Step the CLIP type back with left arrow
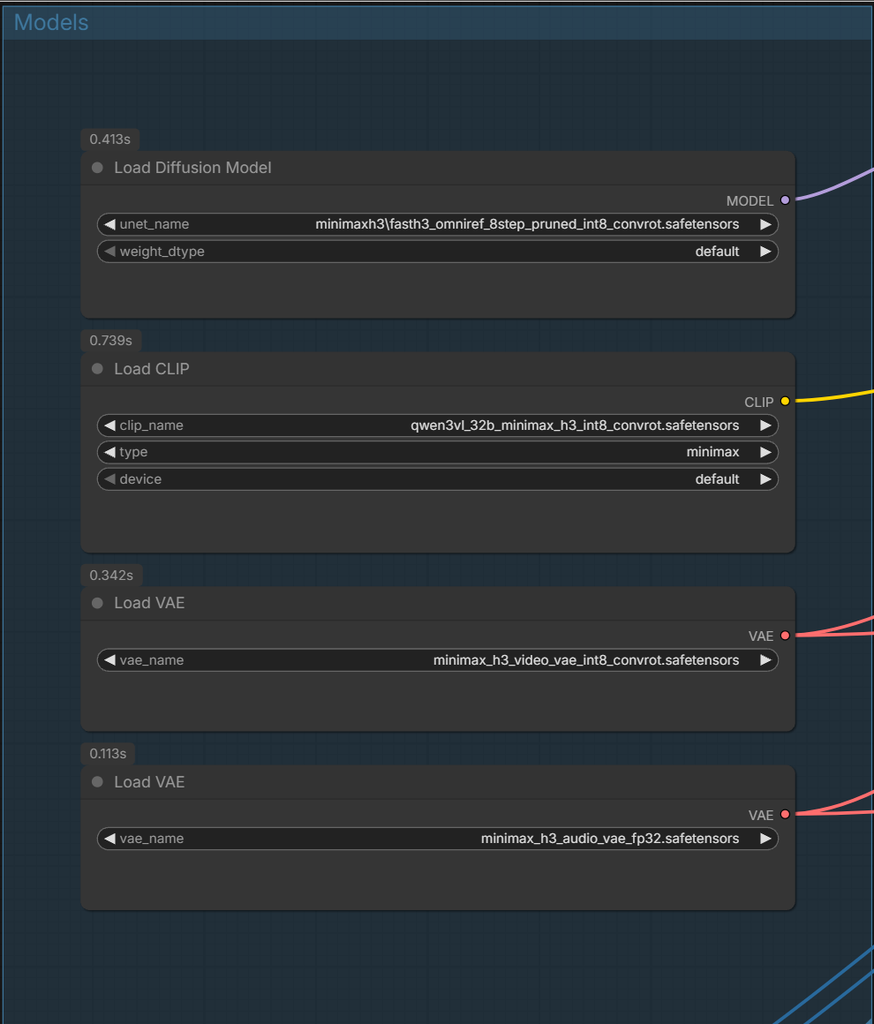 point(110,452)
